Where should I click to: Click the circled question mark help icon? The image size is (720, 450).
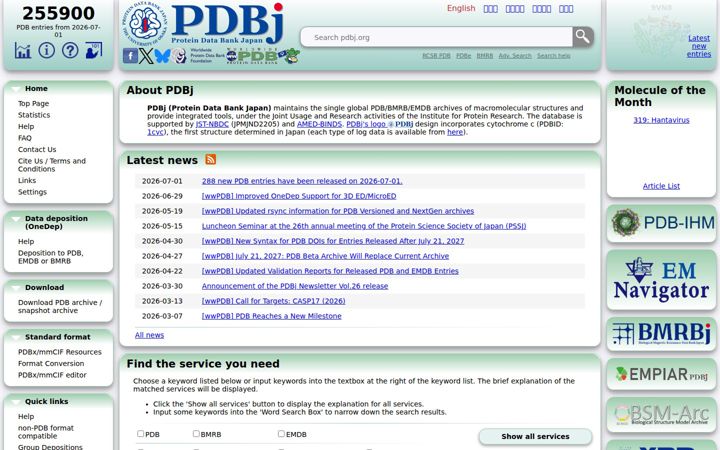point(70,50)
